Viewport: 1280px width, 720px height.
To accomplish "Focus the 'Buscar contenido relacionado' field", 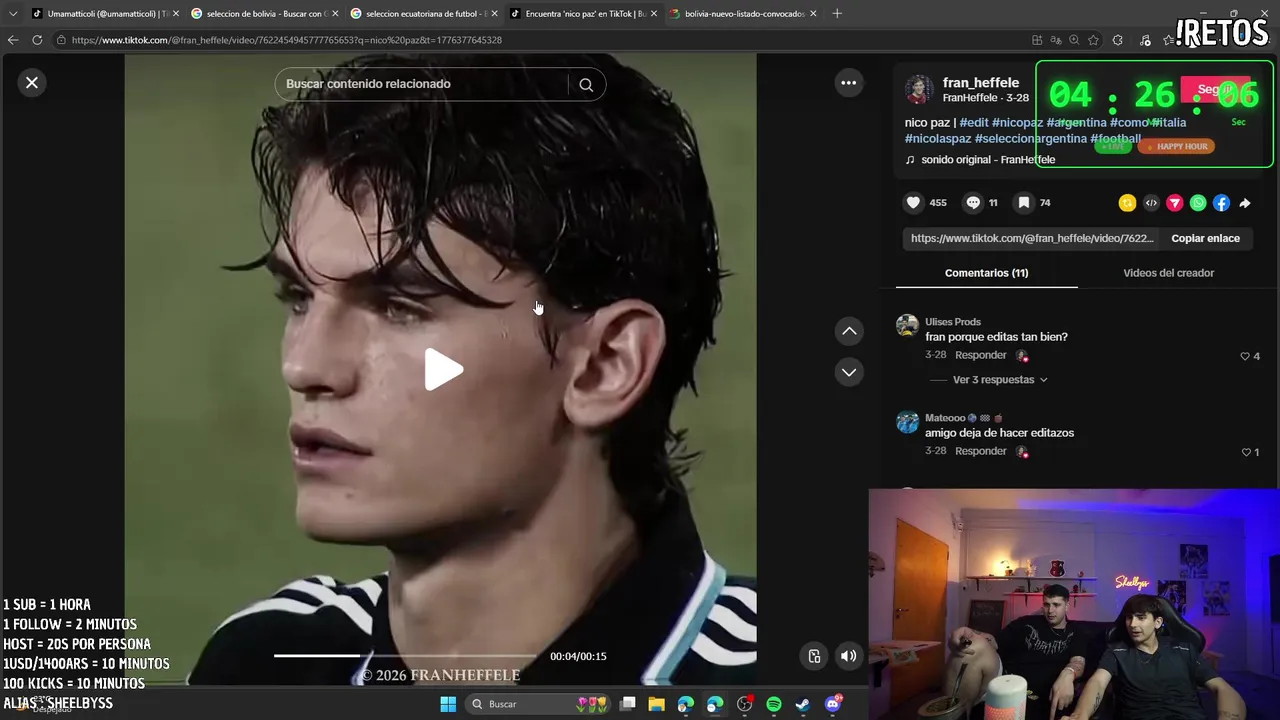I will (421, 84).
